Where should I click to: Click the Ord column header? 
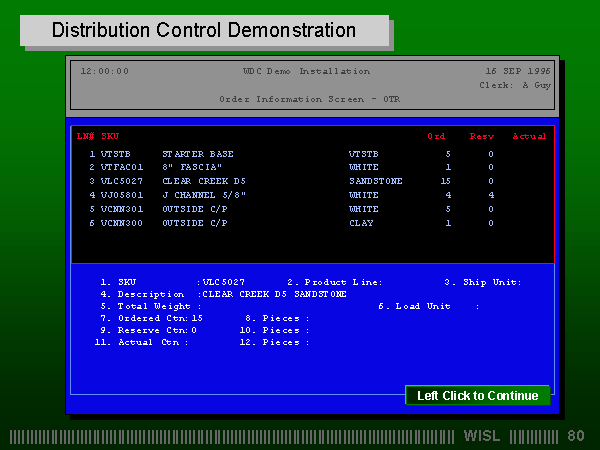tap(436, 136)
